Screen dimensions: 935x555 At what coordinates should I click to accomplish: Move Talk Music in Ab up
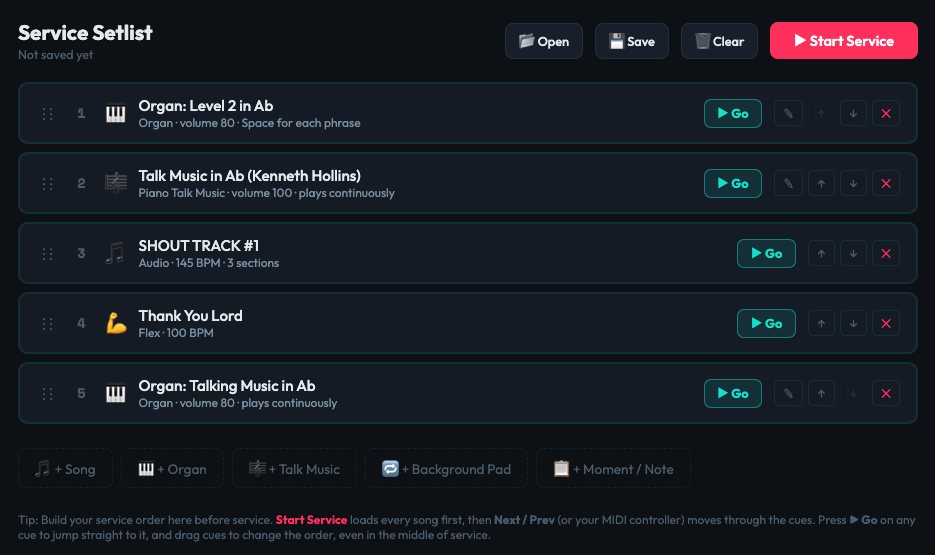pos(821,183)
